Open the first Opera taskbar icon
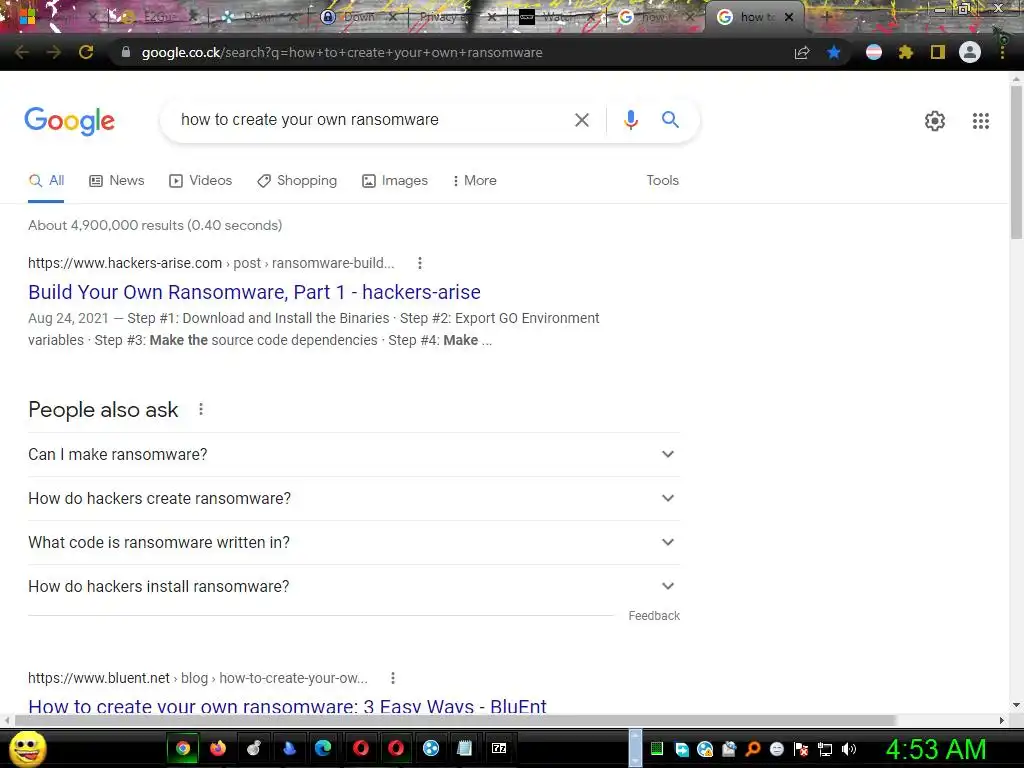 point(360,748)
